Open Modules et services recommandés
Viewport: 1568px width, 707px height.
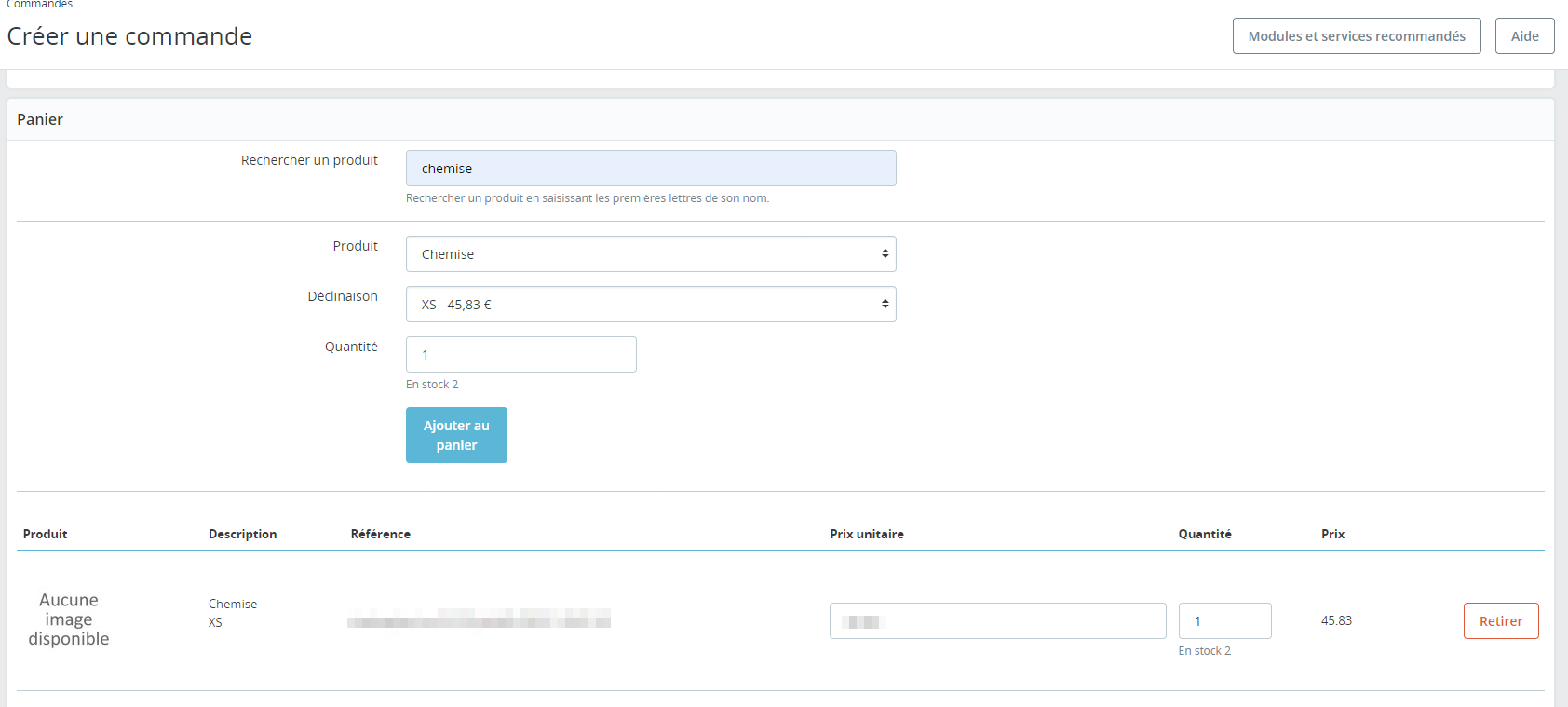pyautogui.click(x=1357, y=36)
